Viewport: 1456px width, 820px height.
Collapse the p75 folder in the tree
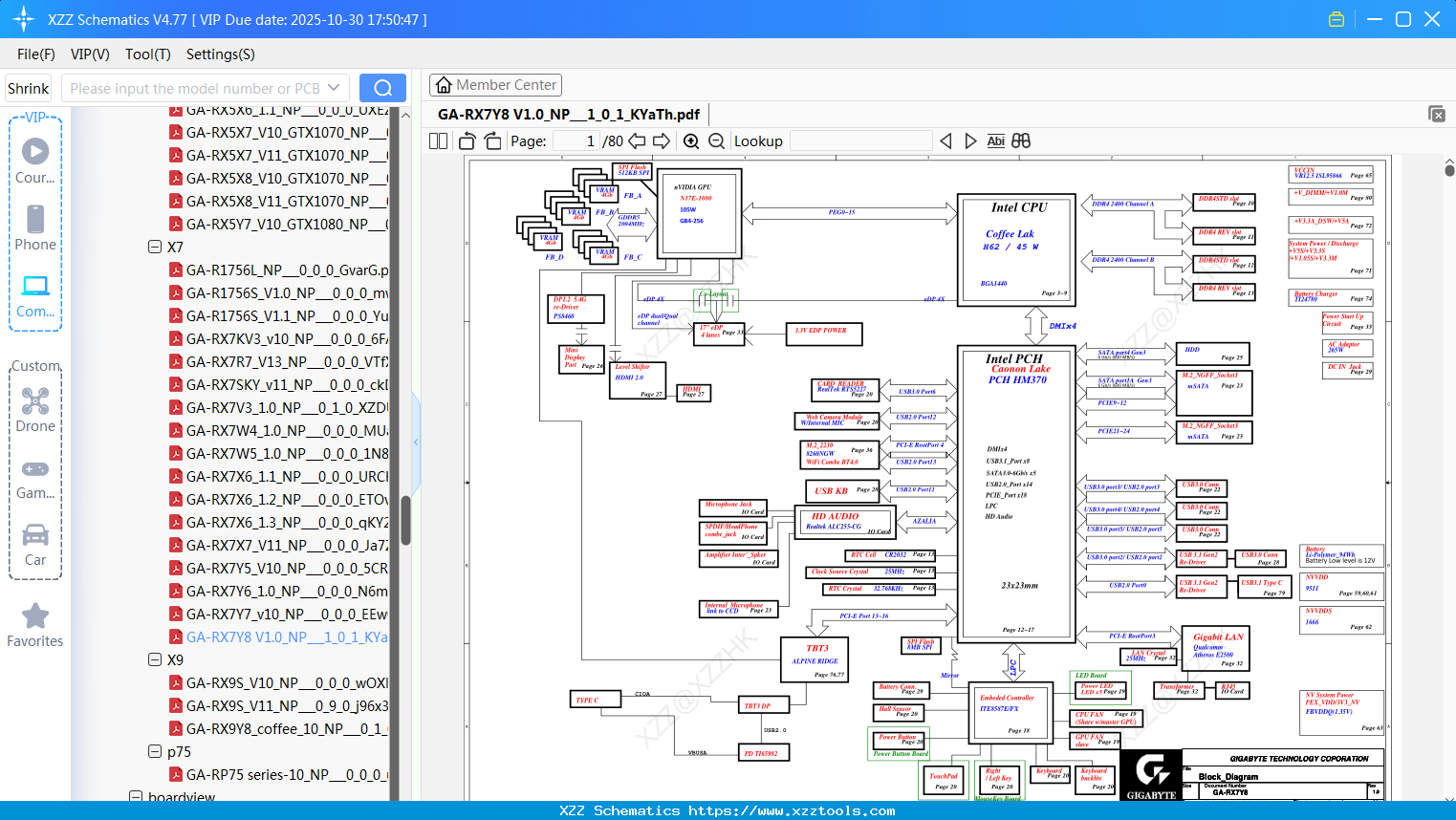pos(155,751)
